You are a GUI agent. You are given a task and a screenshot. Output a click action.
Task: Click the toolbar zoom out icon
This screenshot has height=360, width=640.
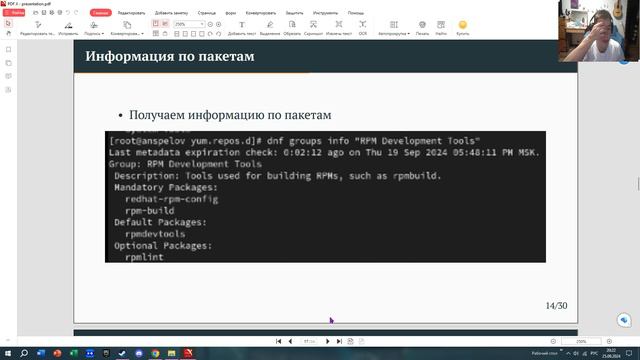tap(210, 24)
